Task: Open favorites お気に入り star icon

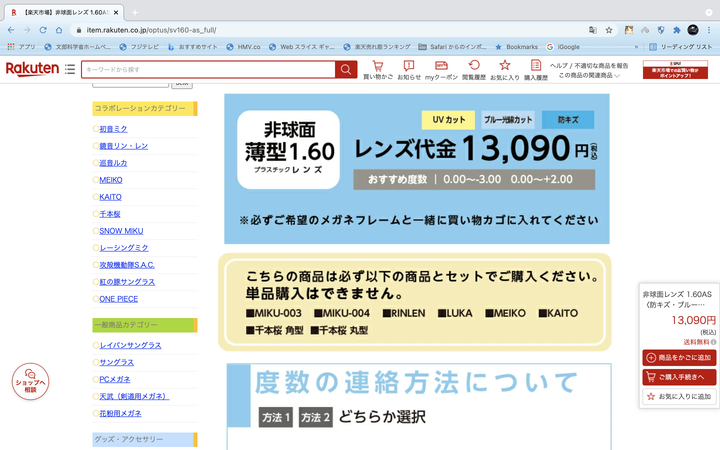Action: tap(505, 70)
